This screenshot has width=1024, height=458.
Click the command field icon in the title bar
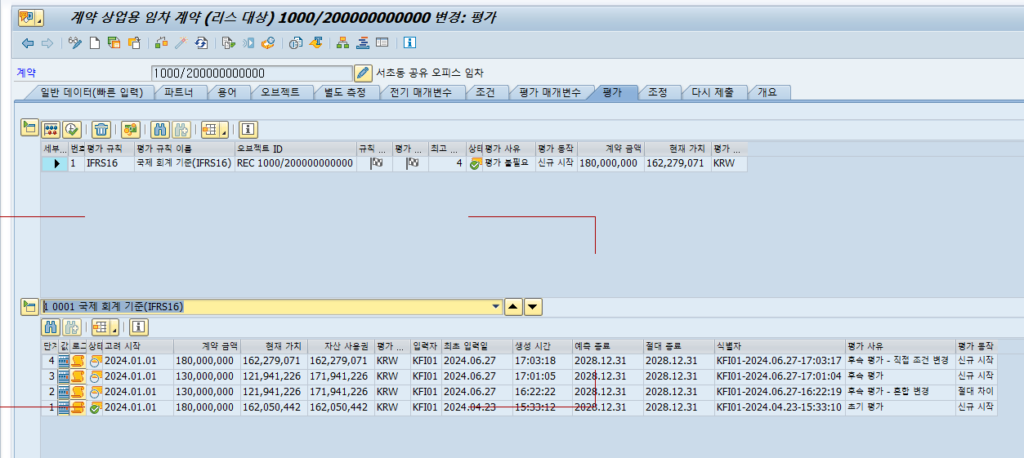click(31, 18)
